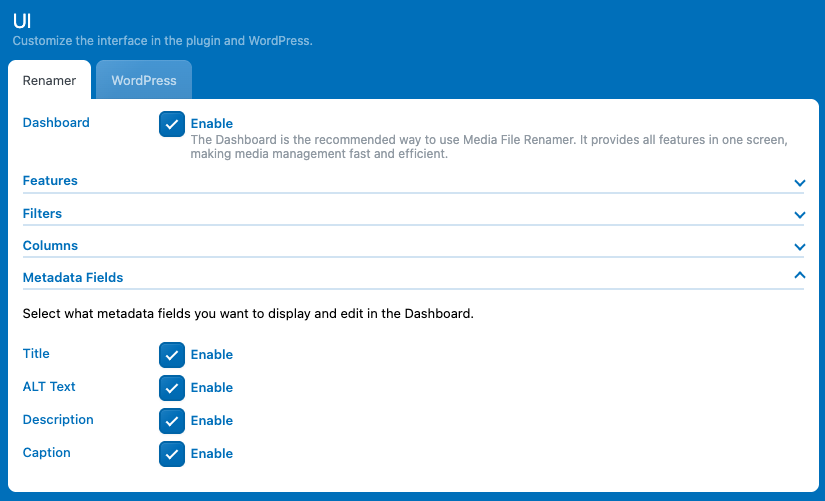Image resolution: width=825 pixels, height=501 pixels.
Task: Click the Enable label beside Caption
Action: point(212,454)
